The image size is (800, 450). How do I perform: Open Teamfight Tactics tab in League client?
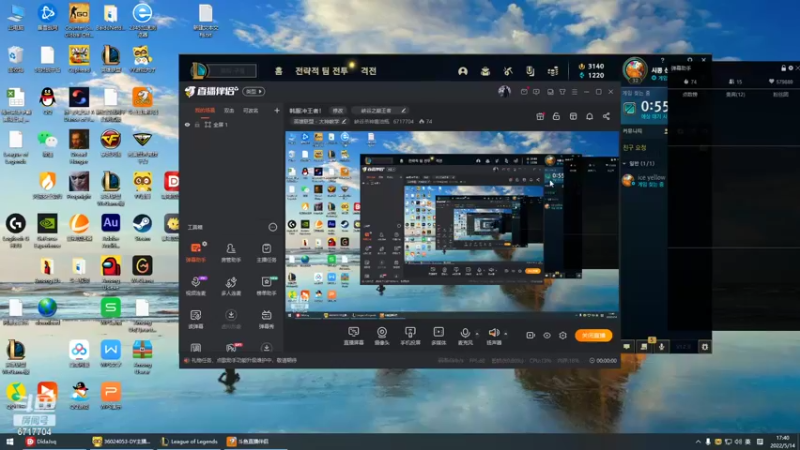click(321, 71)
